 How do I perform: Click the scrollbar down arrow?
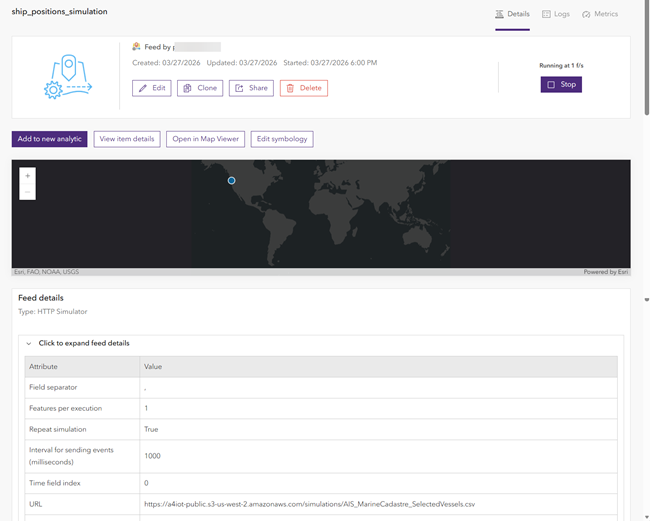point(646,518)
